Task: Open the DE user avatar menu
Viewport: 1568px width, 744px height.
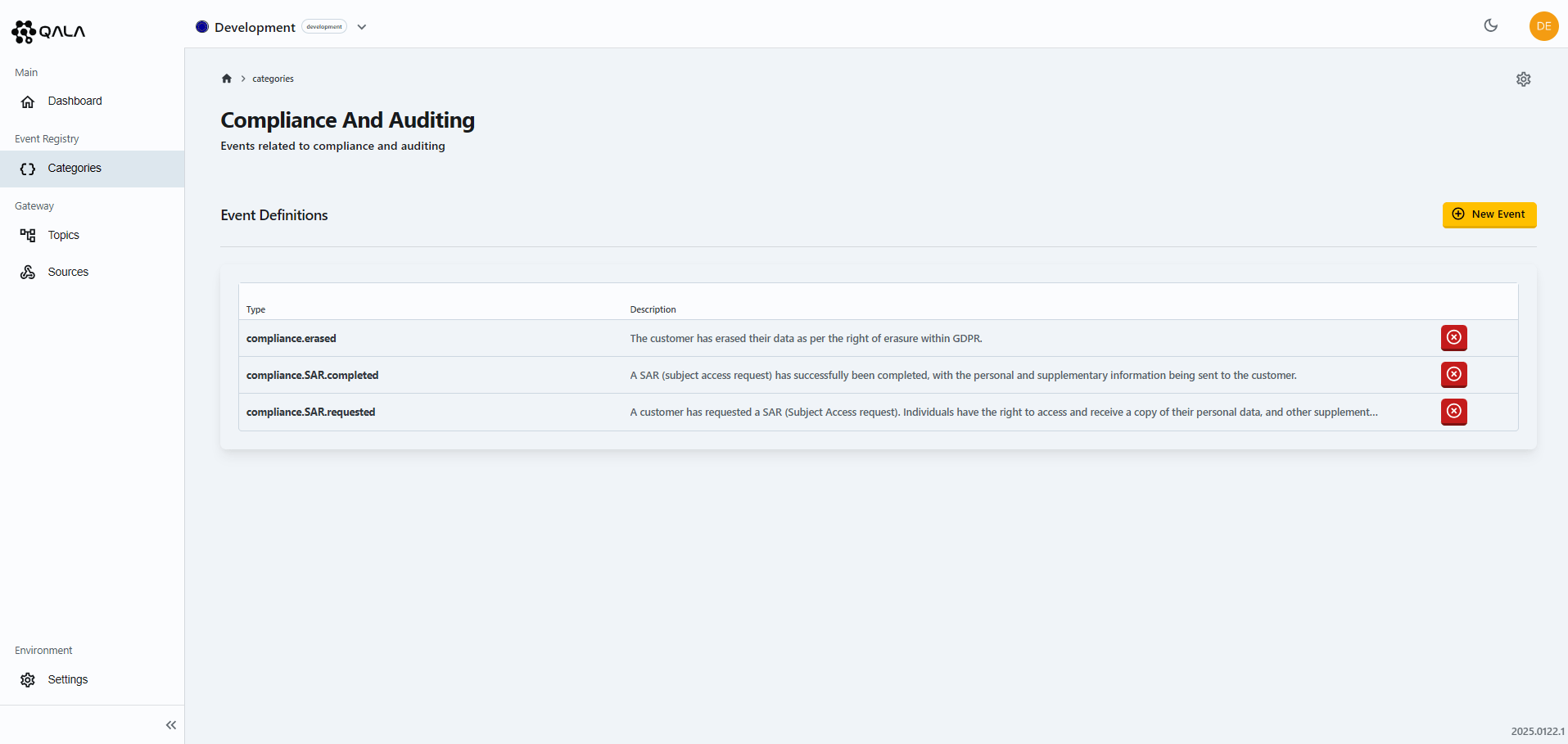Action: (1543, 26)
